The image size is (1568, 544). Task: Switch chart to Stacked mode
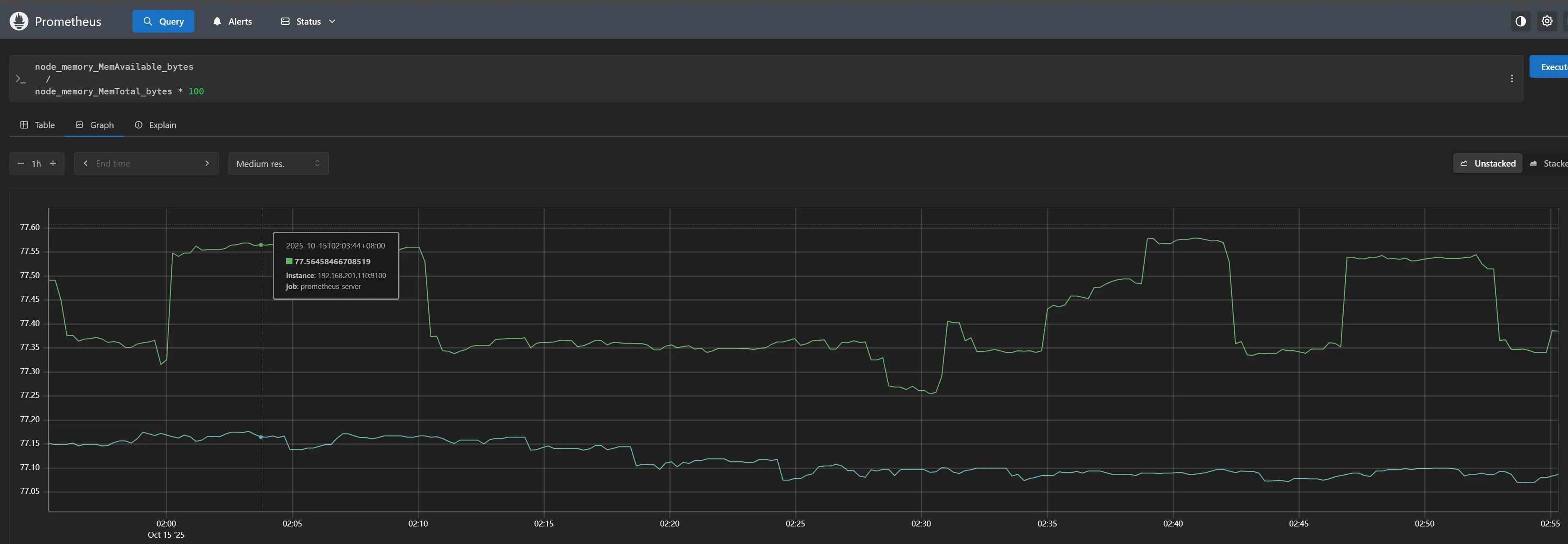point(1548,163)
